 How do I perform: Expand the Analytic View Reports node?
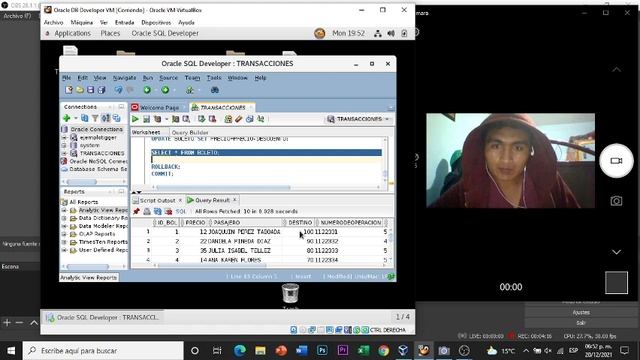[64, 210]
